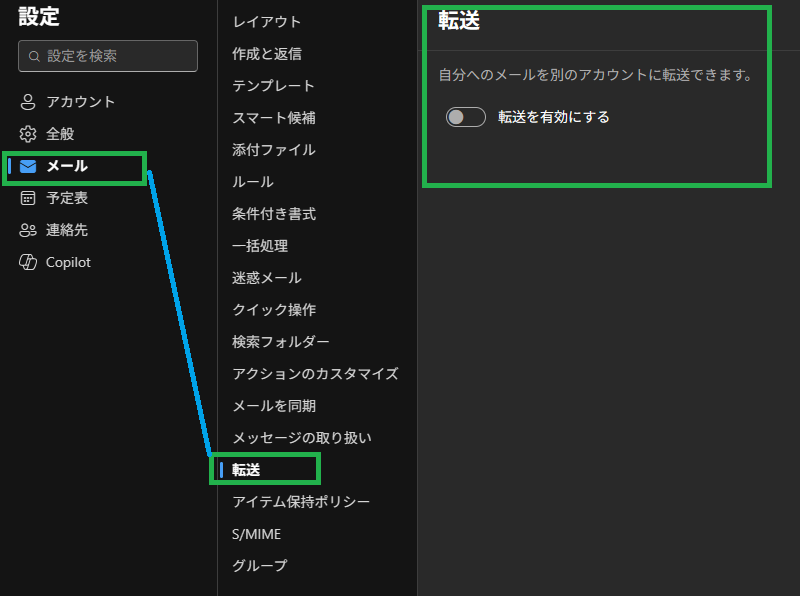Click the Copilot logo icon
Viewport: 800px width, 596px height.
coord(28,262)
